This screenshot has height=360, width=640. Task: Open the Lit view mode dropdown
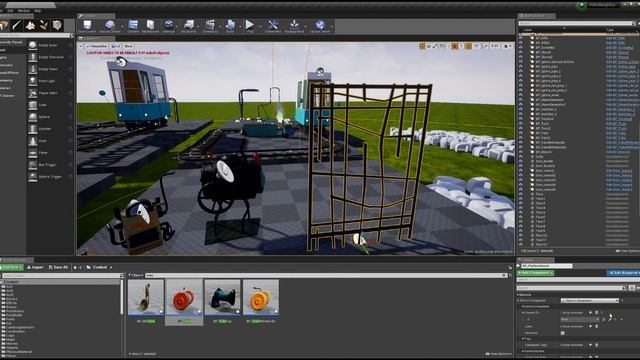pyautogui.click(x=116, y=47)
